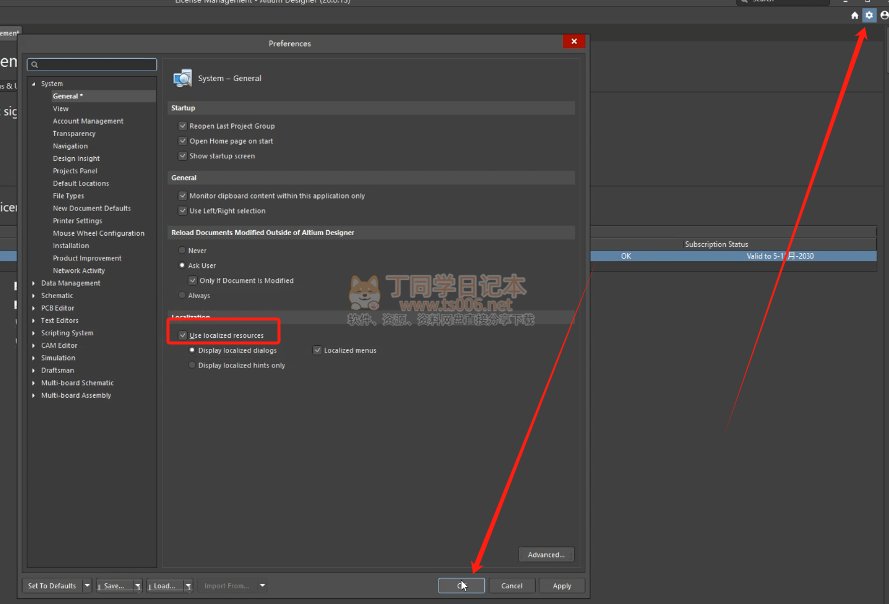Select Display localized hints only option

coord(192,365)
